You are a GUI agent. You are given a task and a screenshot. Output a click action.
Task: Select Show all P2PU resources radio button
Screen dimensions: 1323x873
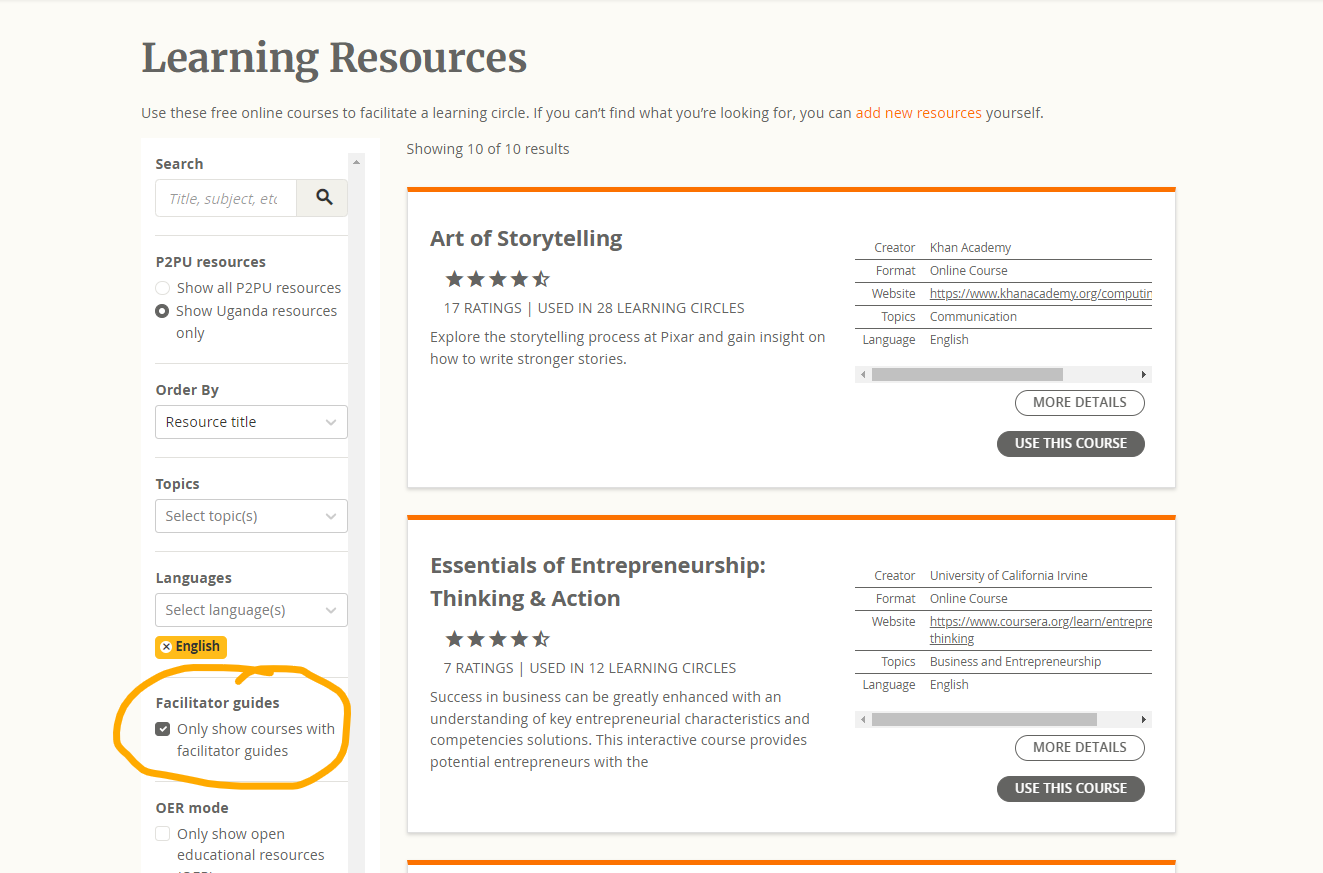162,288
